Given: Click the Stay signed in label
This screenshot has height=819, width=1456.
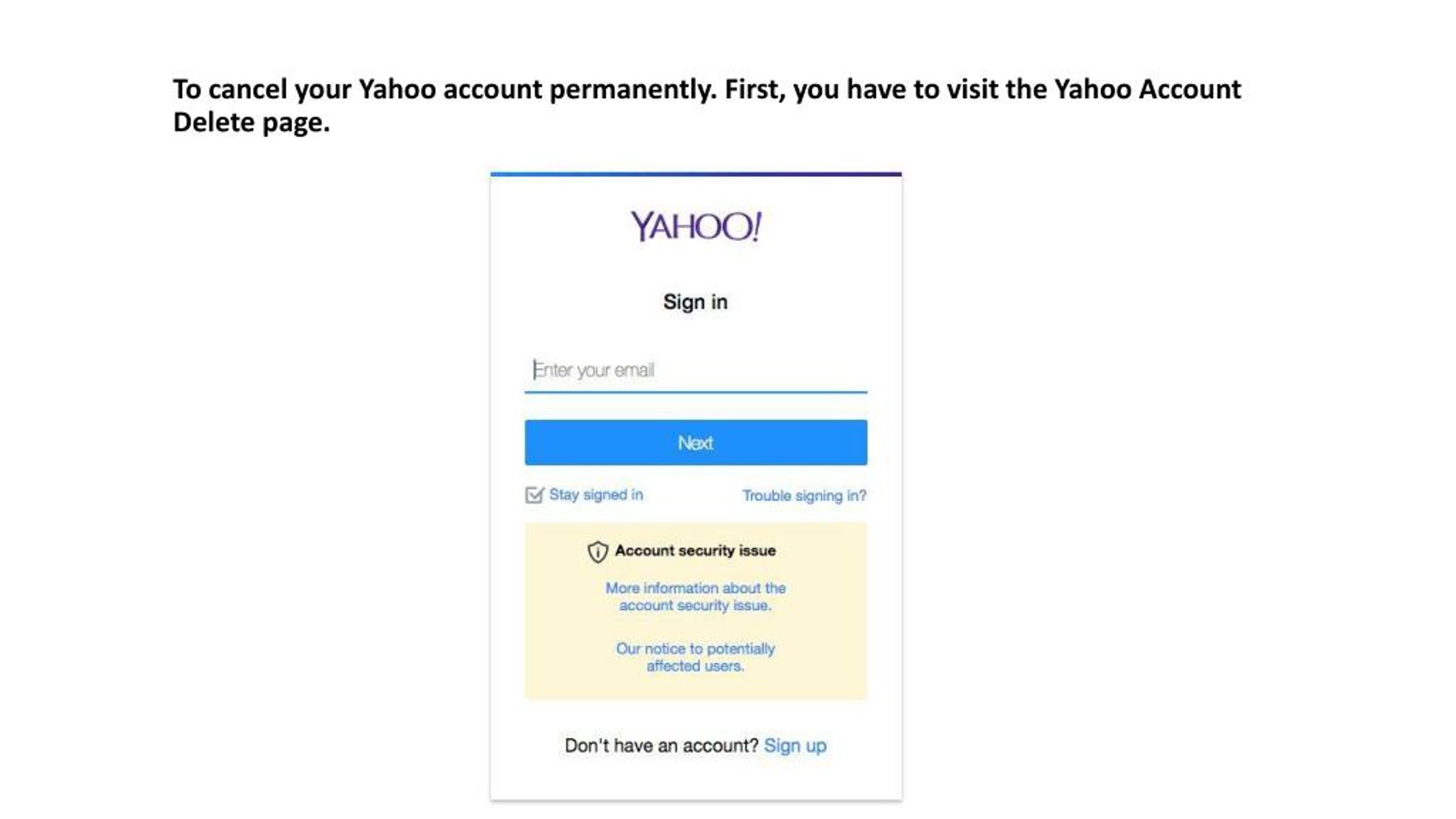Looking at the screenshot, I should [x=596, y=495].
